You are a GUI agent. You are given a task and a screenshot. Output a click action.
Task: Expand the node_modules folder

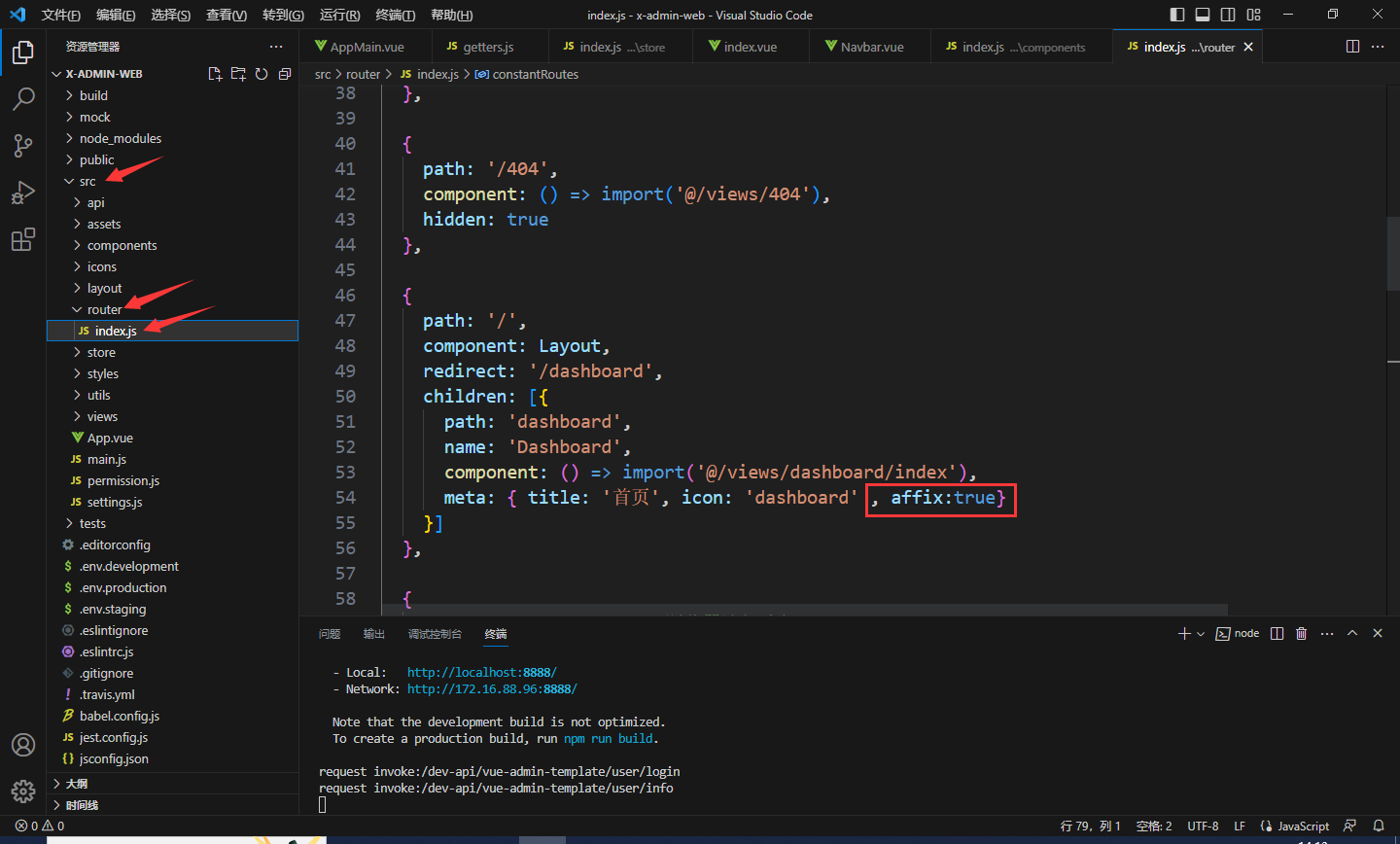(172, 138)
